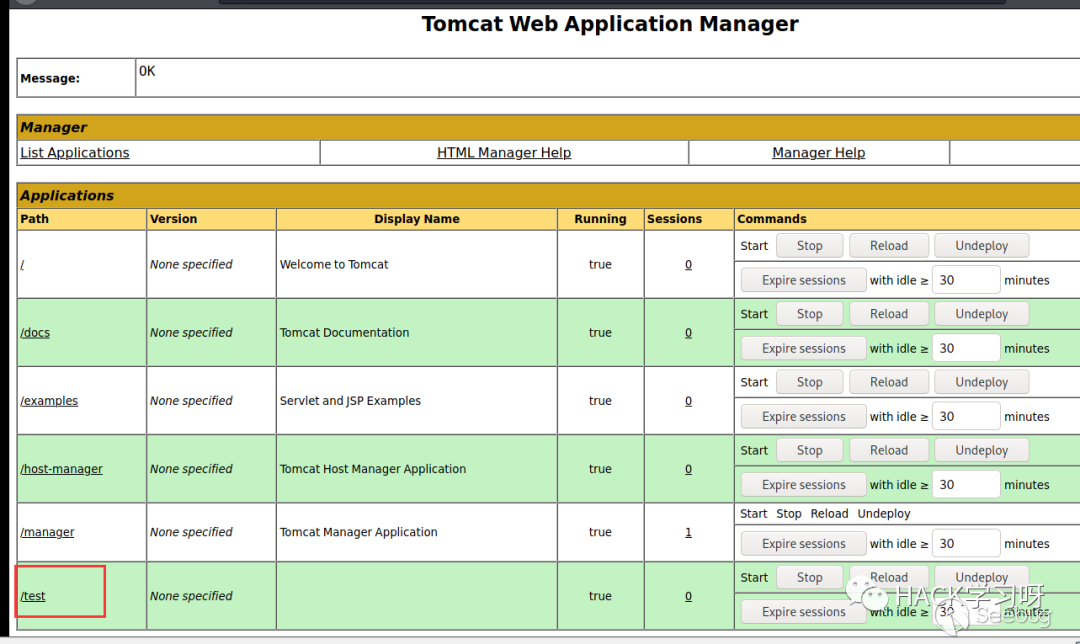Undeploy the Servlet and JSP Examples app
Screen dimensions: 1080x644
pos(981,382)
